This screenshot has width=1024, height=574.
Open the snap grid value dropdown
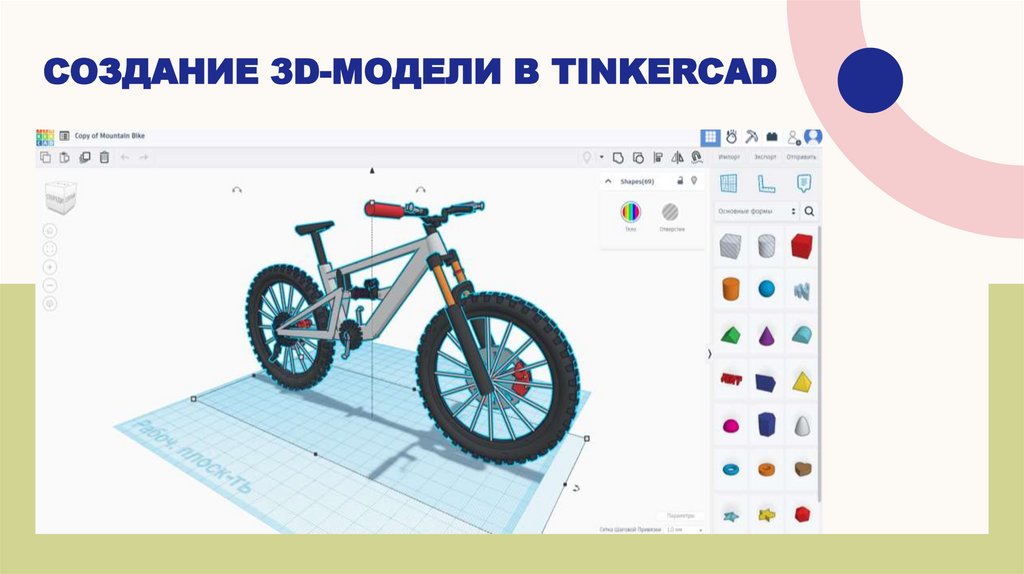(x=684, y=530)
